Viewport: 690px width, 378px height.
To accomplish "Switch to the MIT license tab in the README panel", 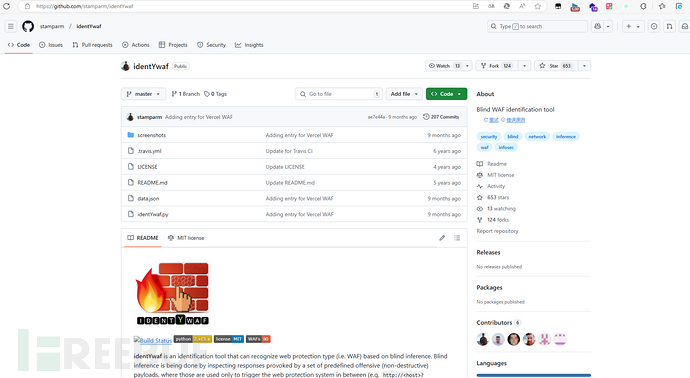I will point(186,238).
